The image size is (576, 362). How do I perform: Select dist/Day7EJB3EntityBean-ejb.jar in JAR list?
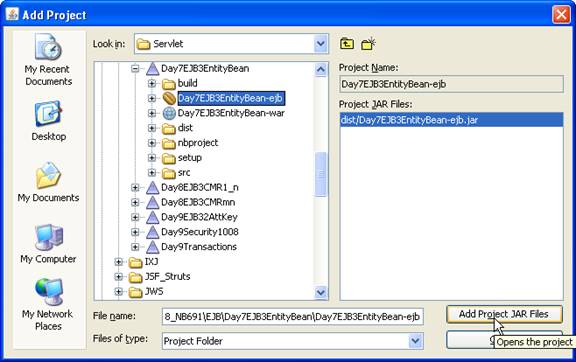point(451,120)
